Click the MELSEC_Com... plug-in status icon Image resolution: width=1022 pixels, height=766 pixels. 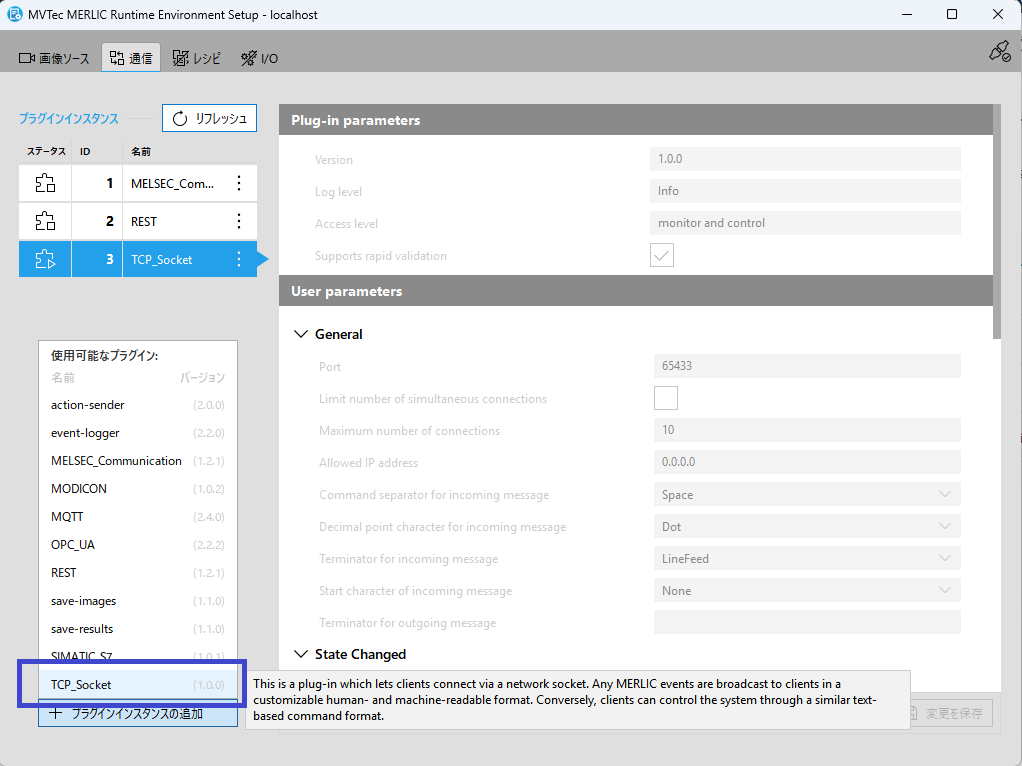[45, 183]
